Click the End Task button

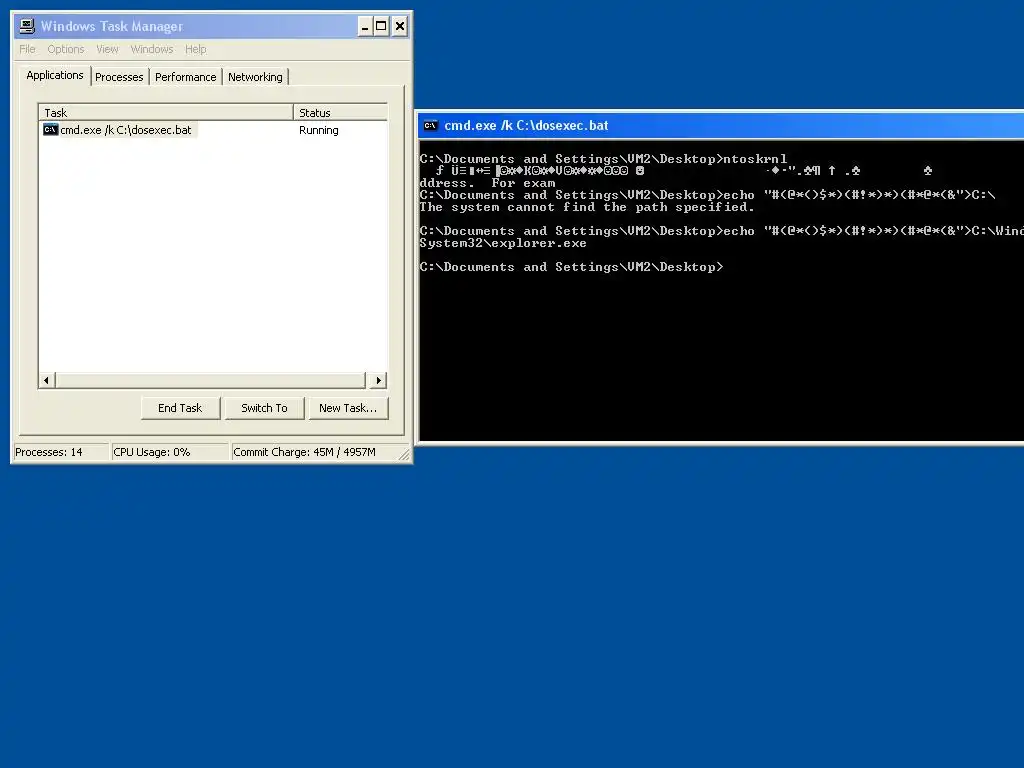click(180, 408)
